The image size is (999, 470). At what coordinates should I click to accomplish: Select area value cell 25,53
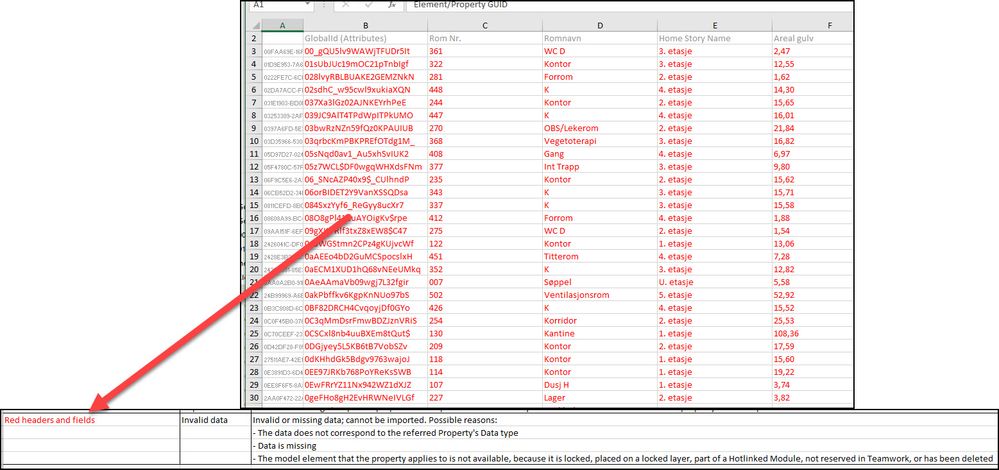tap(812, 320)
